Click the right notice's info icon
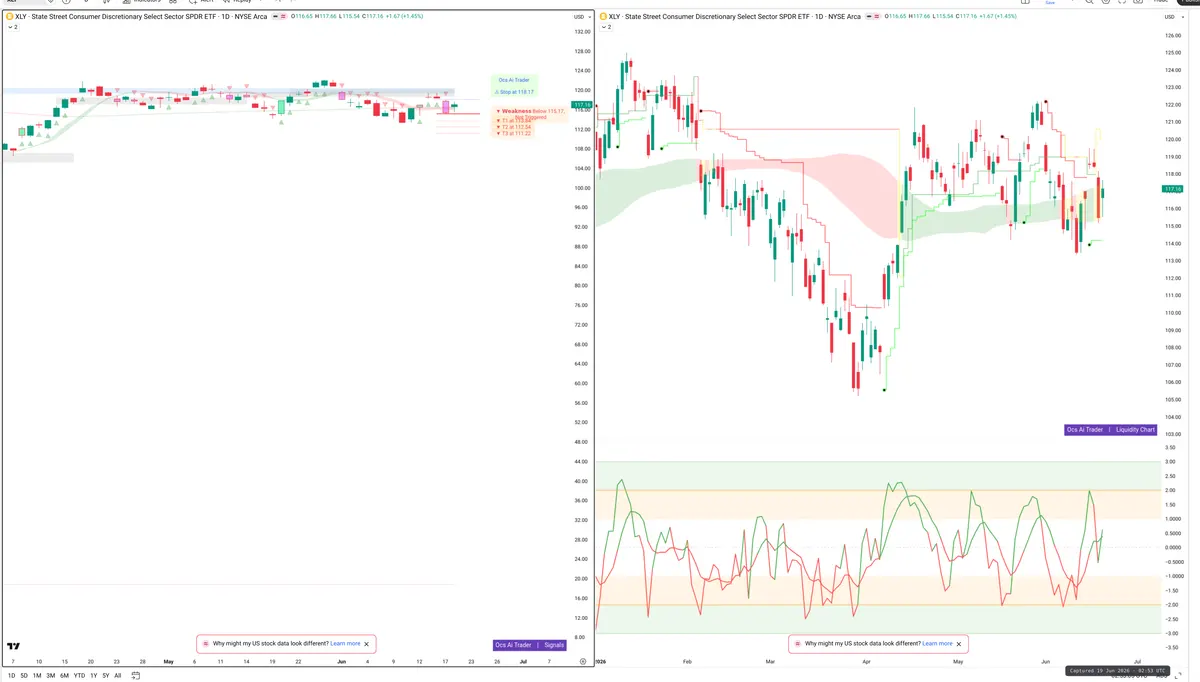 point(797,644)
